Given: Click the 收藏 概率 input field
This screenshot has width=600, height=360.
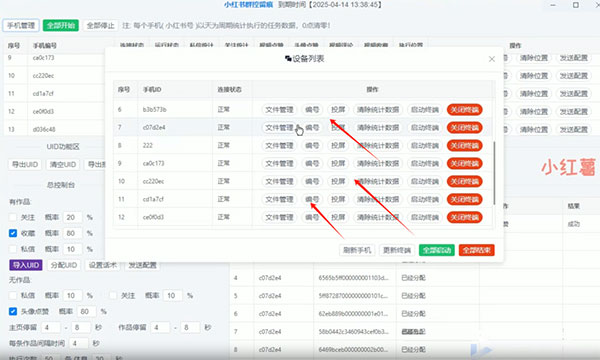Looking at the screenshot, I should point(73,233).
